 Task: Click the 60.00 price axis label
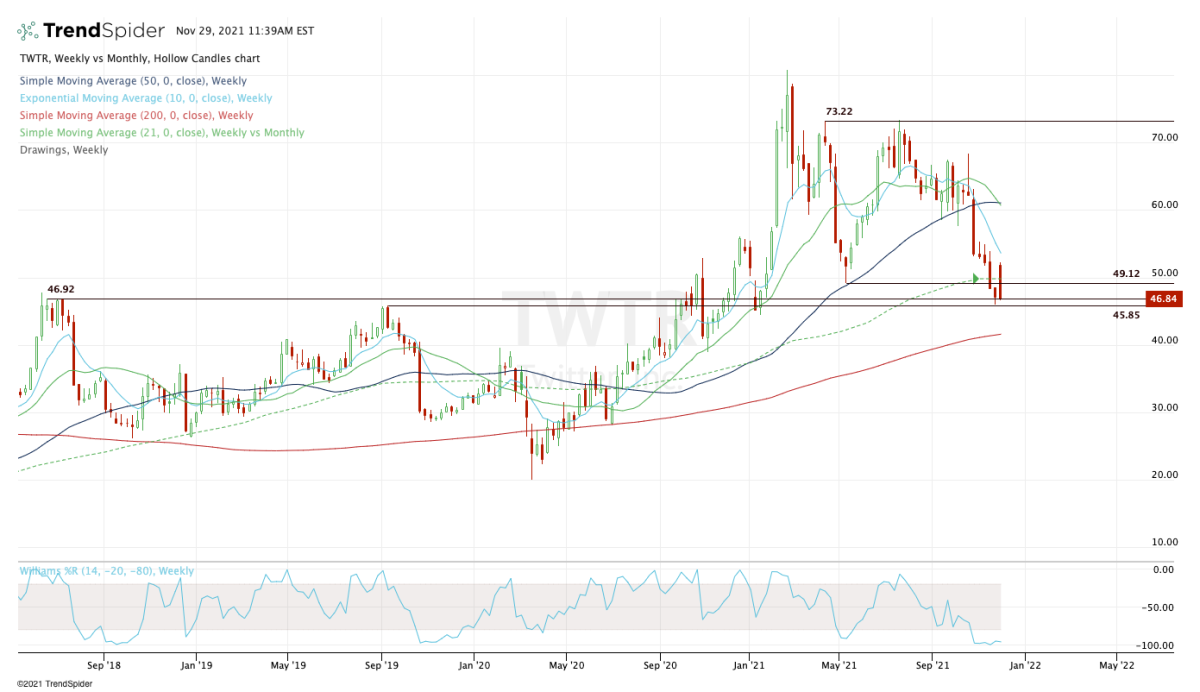click(x=1164, y=205)
